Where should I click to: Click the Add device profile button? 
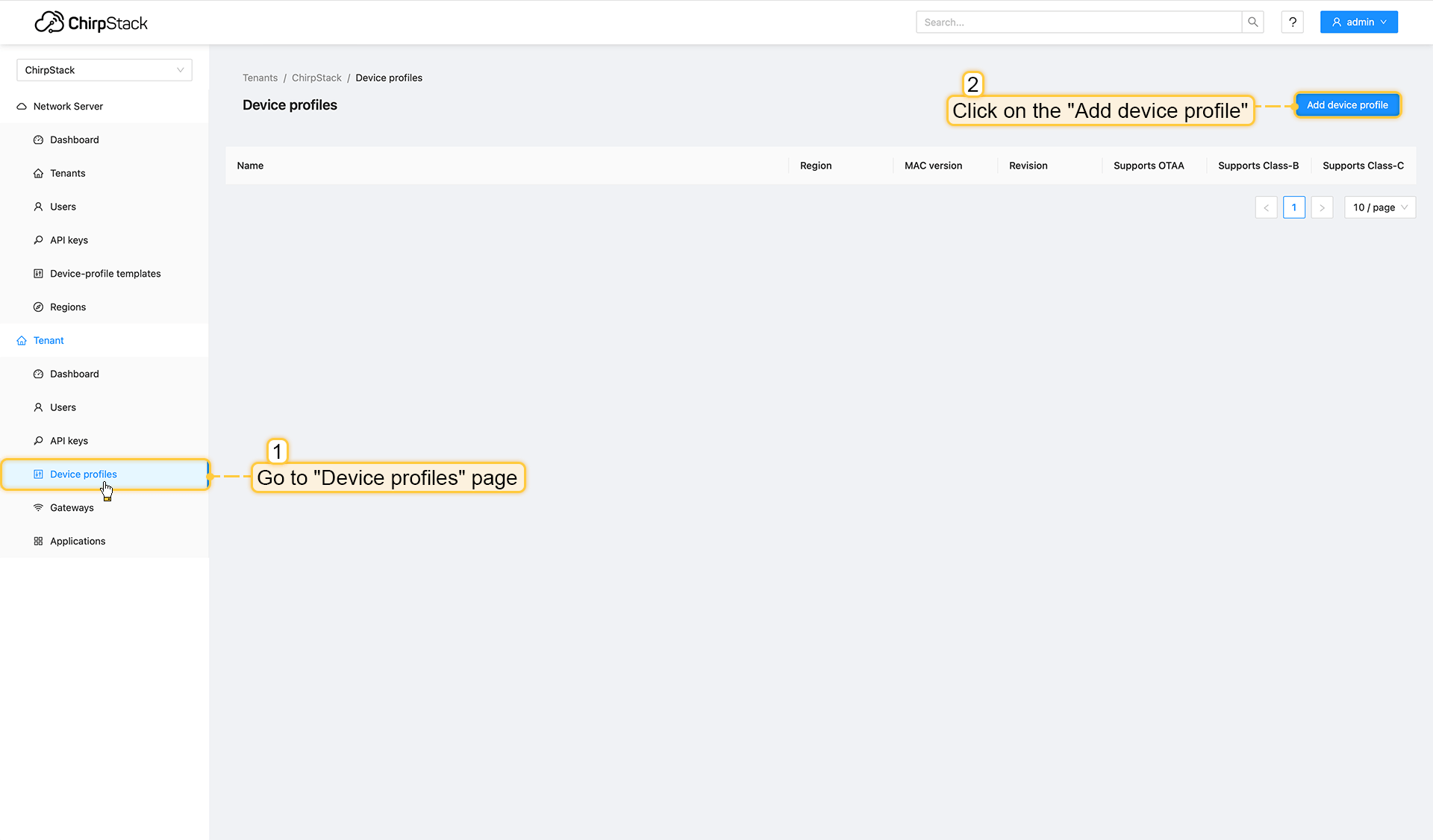coord(1346,105)
